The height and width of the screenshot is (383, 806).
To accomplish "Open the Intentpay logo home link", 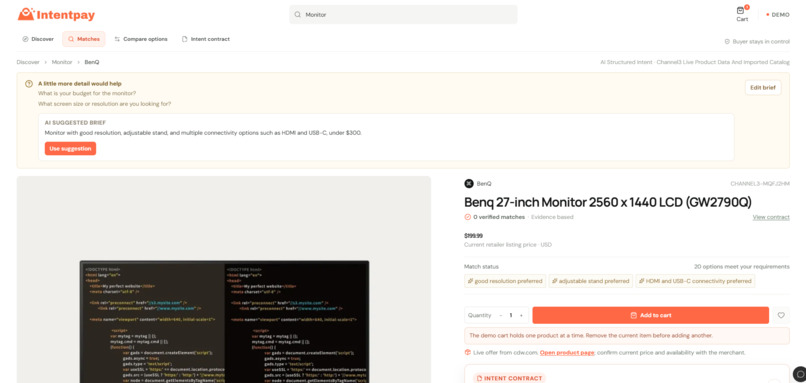I will click(56, 15).
